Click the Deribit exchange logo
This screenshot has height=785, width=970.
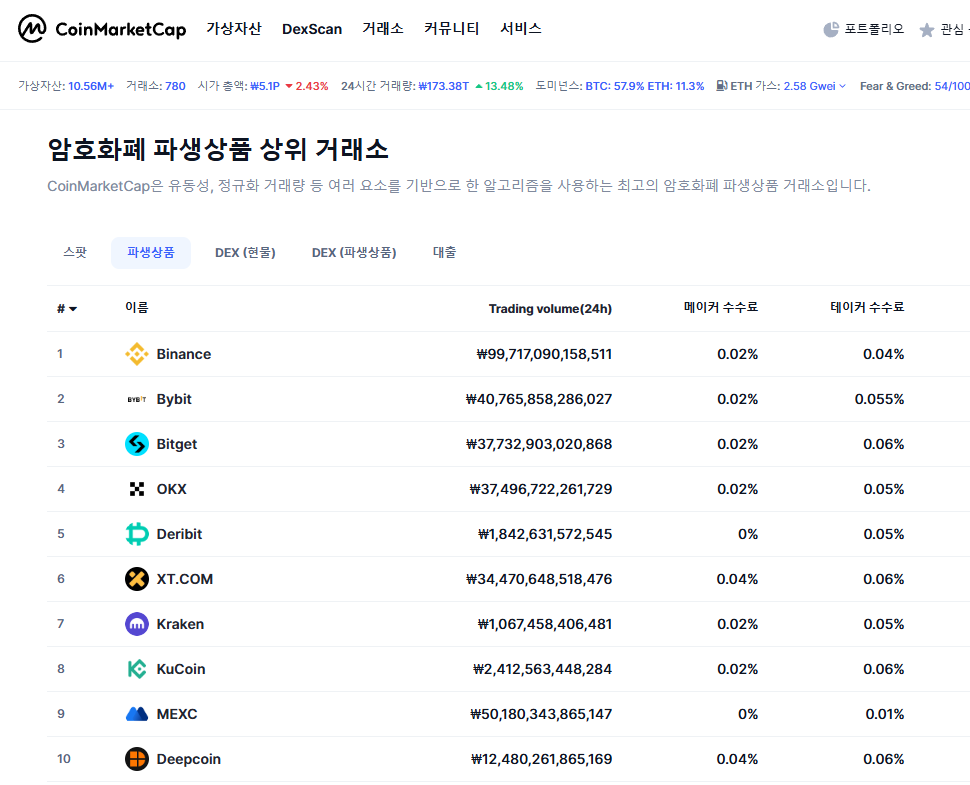pyautogui.click(x=137, y=534)
